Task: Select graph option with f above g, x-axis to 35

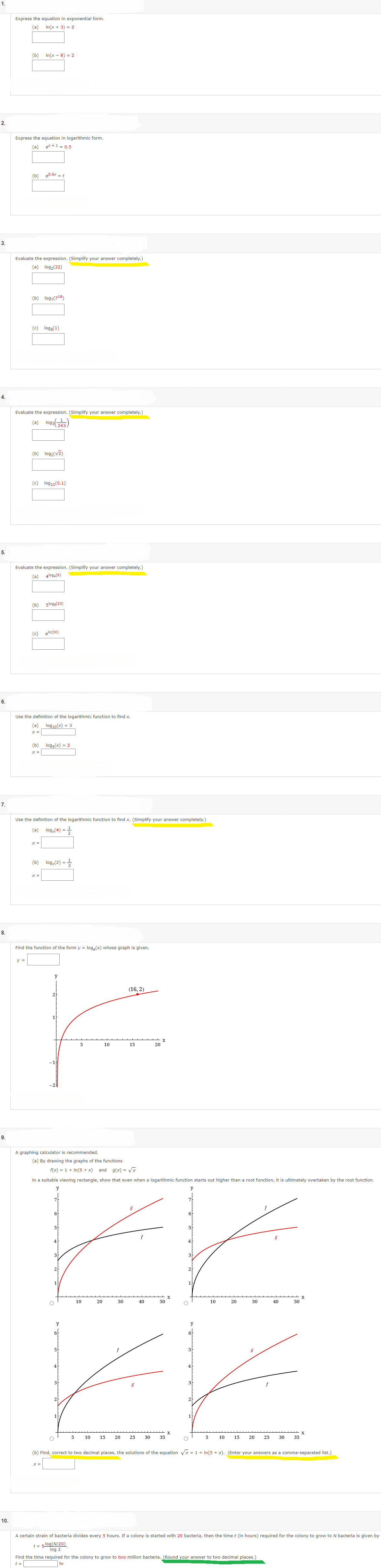Action: [52, 1439]
